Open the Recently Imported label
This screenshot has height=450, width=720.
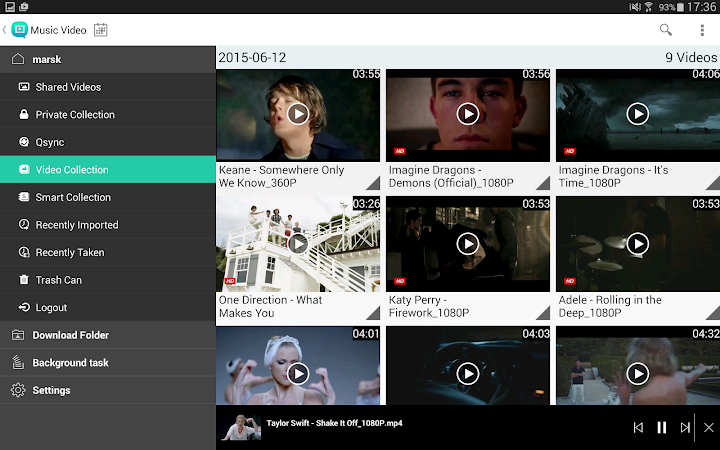[x=77, y=225]
